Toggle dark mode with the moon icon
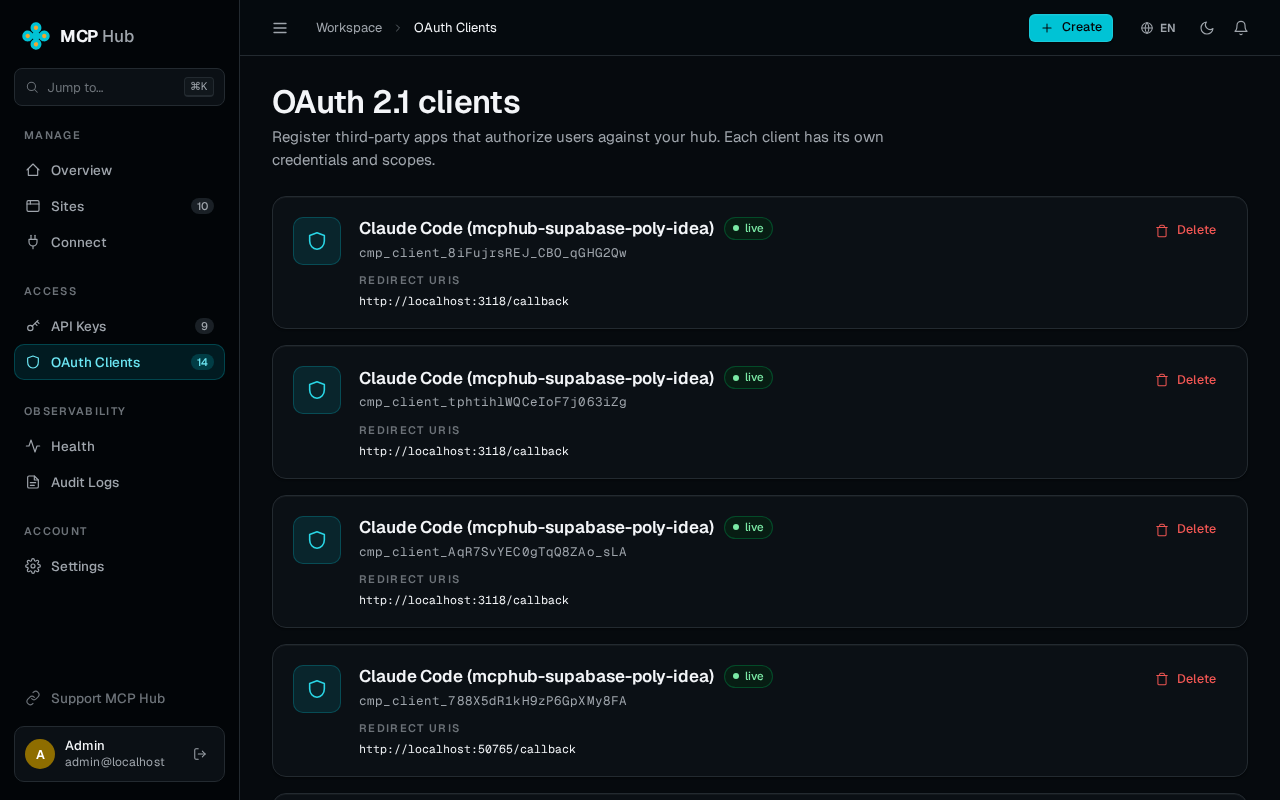1280x800 pixels. coord(1207,28)
